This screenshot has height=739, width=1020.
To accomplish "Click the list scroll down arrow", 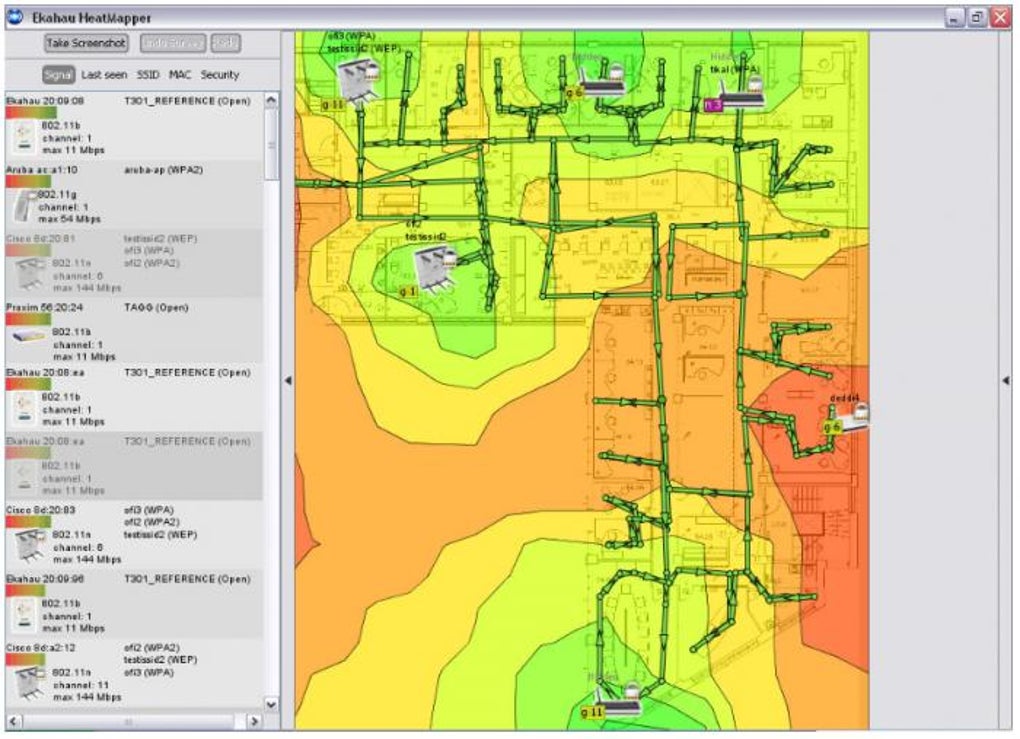I will (x=271, y=704).
